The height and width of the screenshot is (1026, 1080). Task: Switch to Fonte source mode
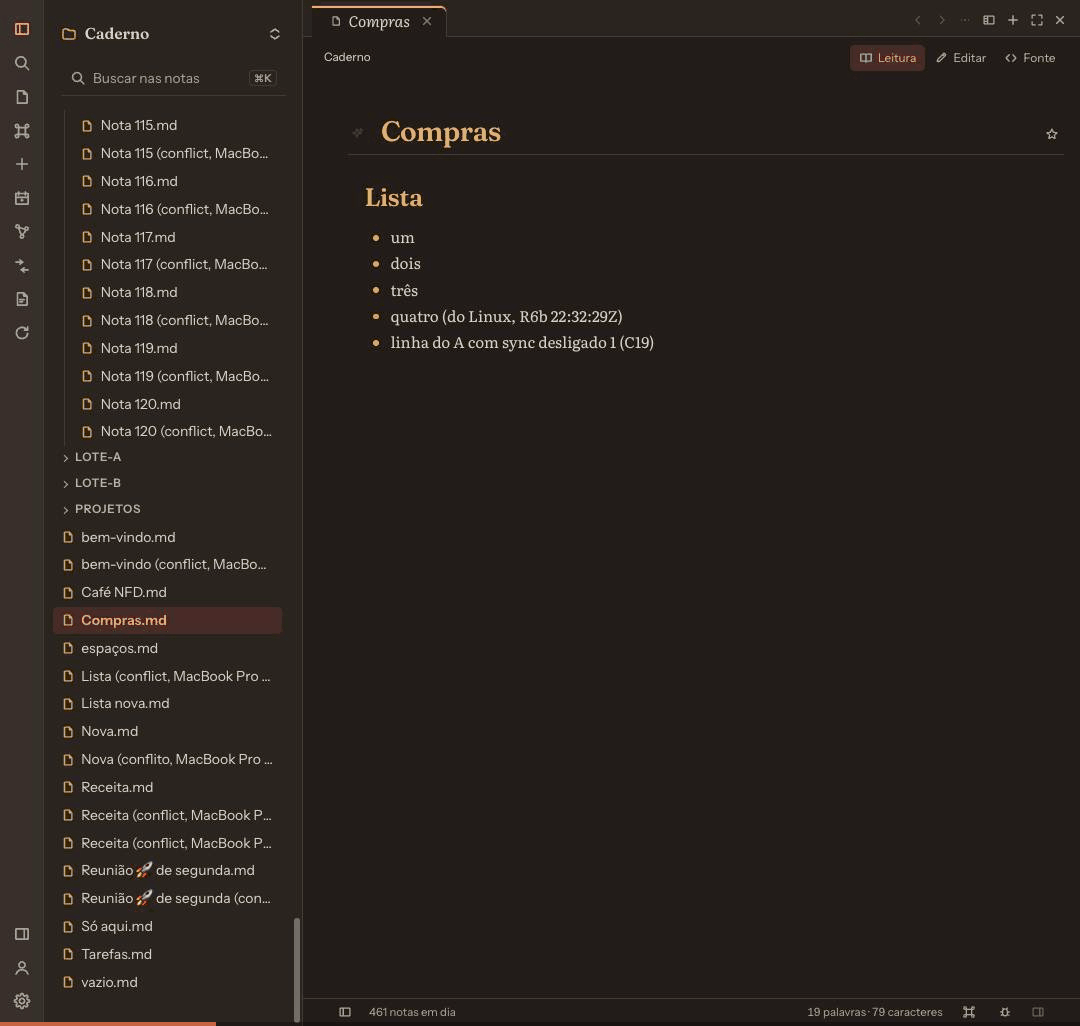point(1030,58)
